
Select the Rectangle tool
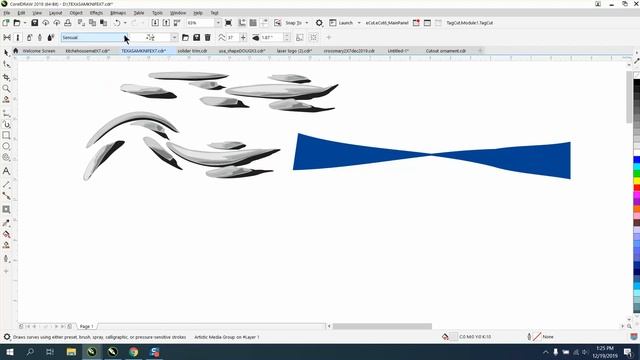point(6,135)
